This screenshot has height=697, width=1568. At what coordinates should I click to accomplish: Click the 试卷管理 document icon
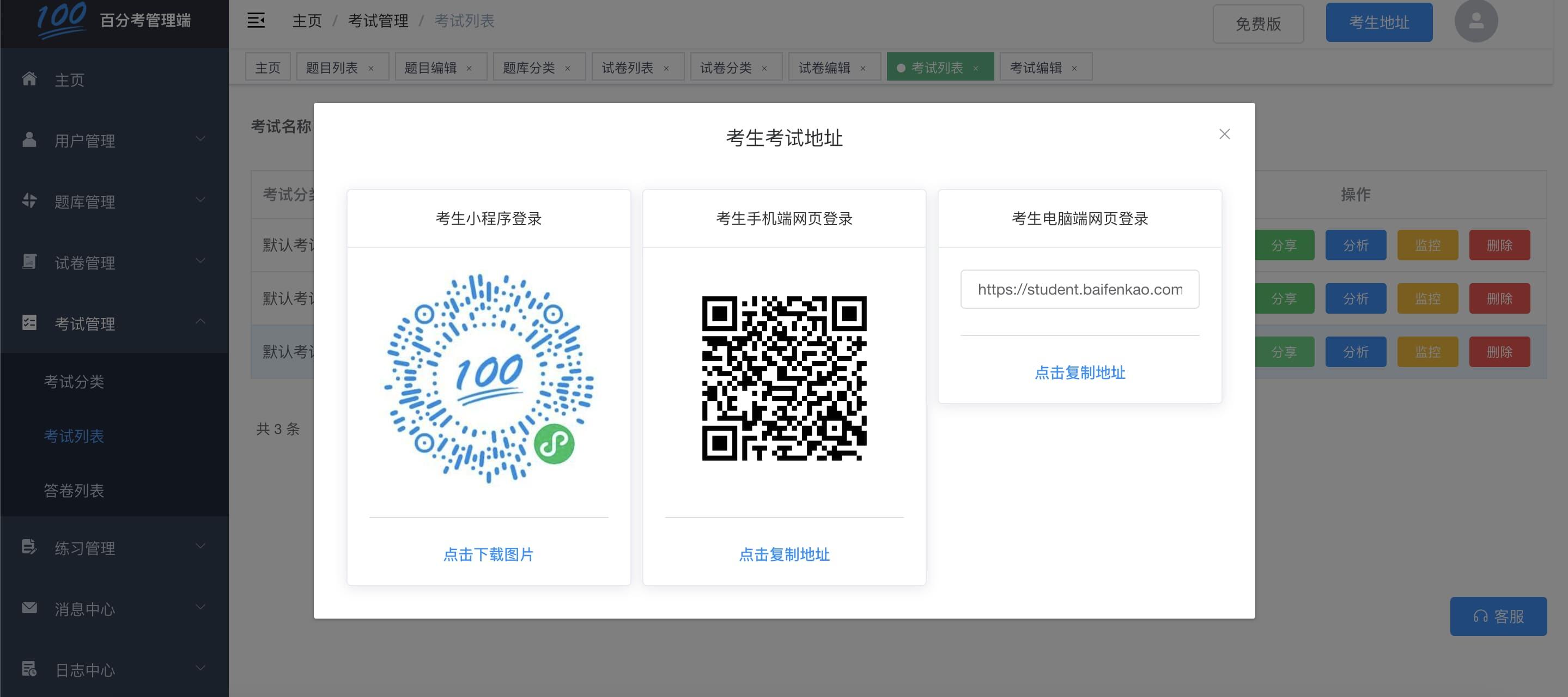pos(29,261)
